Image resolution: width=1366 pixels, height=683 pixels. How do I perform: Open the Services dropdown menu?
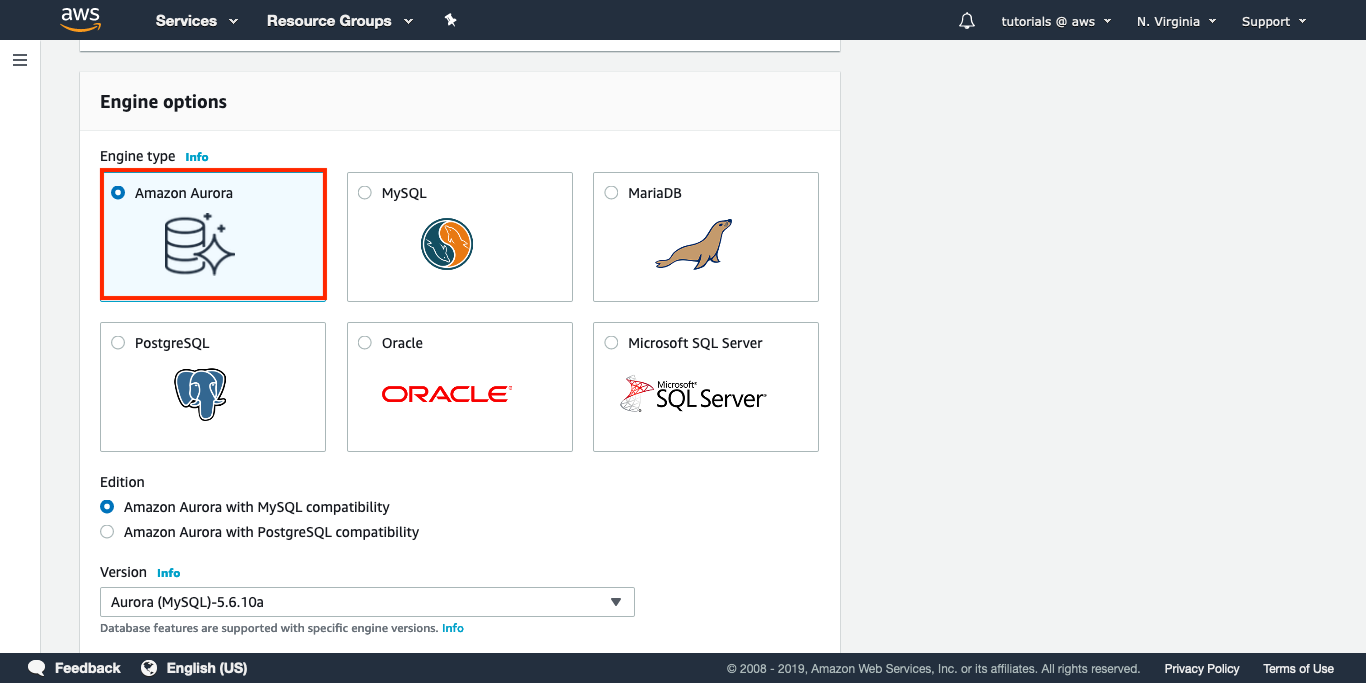coord(197,21)
